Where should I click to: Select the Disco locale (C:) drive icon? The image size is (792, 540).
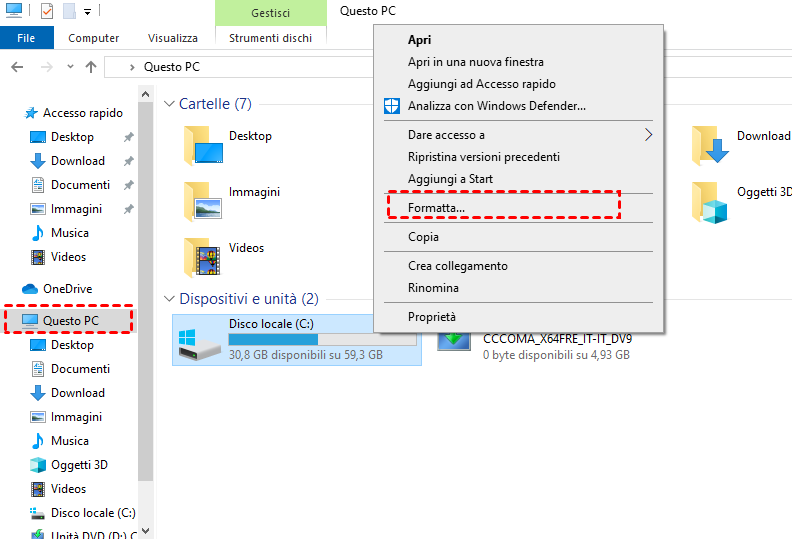tap(200, 343)
